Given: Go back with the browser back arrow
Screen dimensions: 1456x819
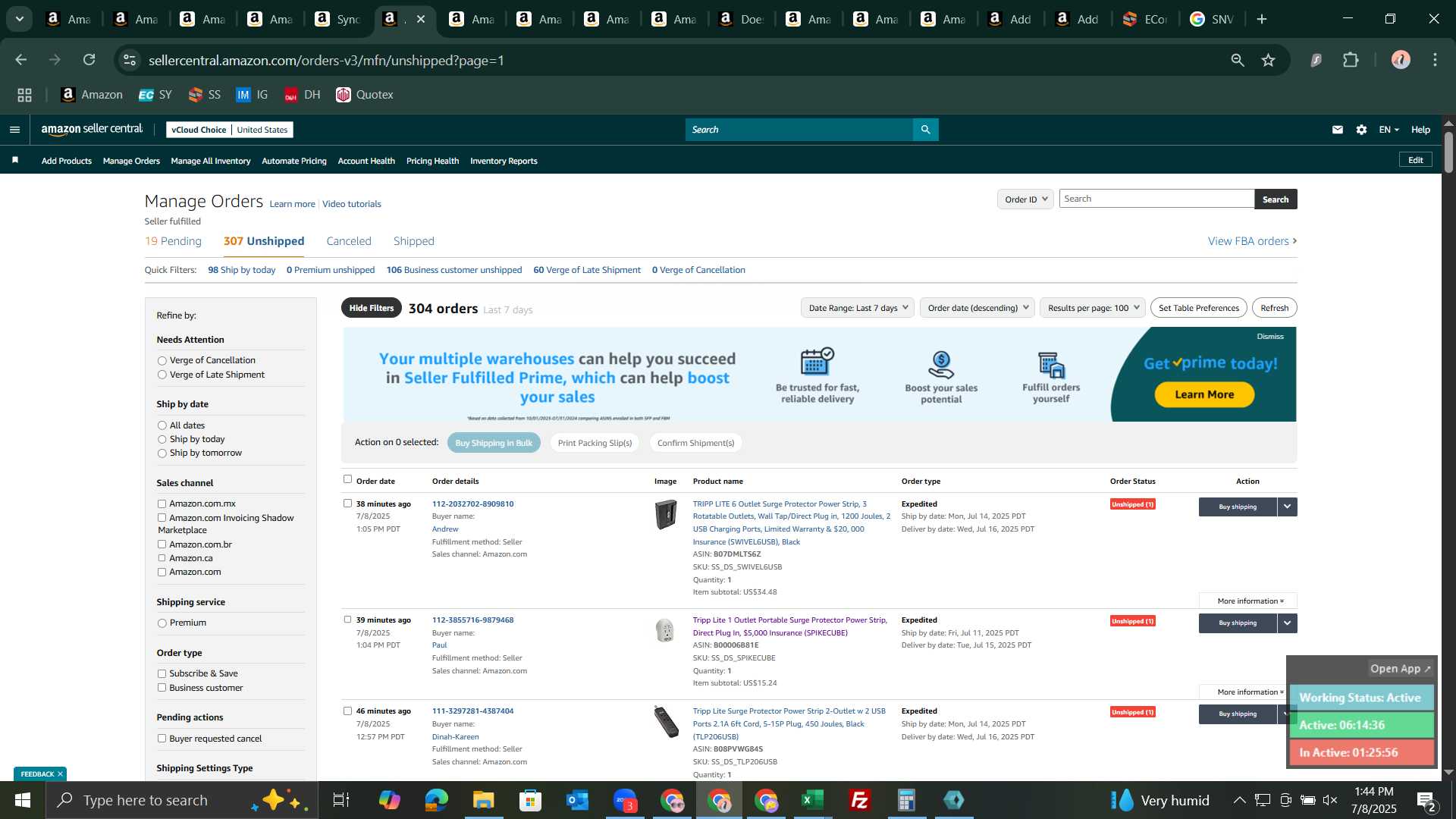Looking at the screenshot, I should tap(21, 60).
